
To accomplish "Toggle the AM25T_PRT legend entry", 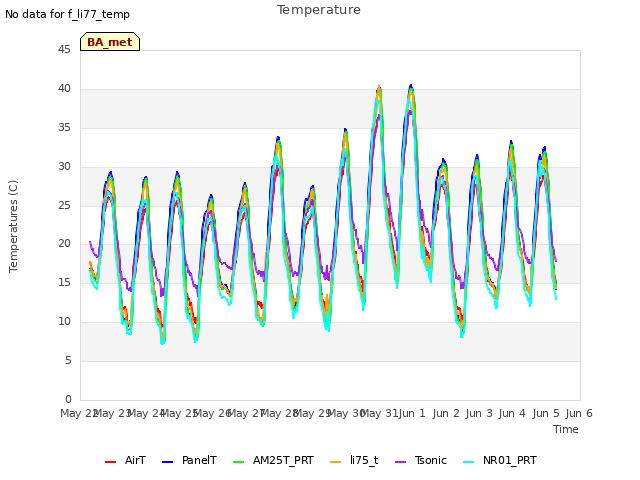I will (x=273, y=460).
